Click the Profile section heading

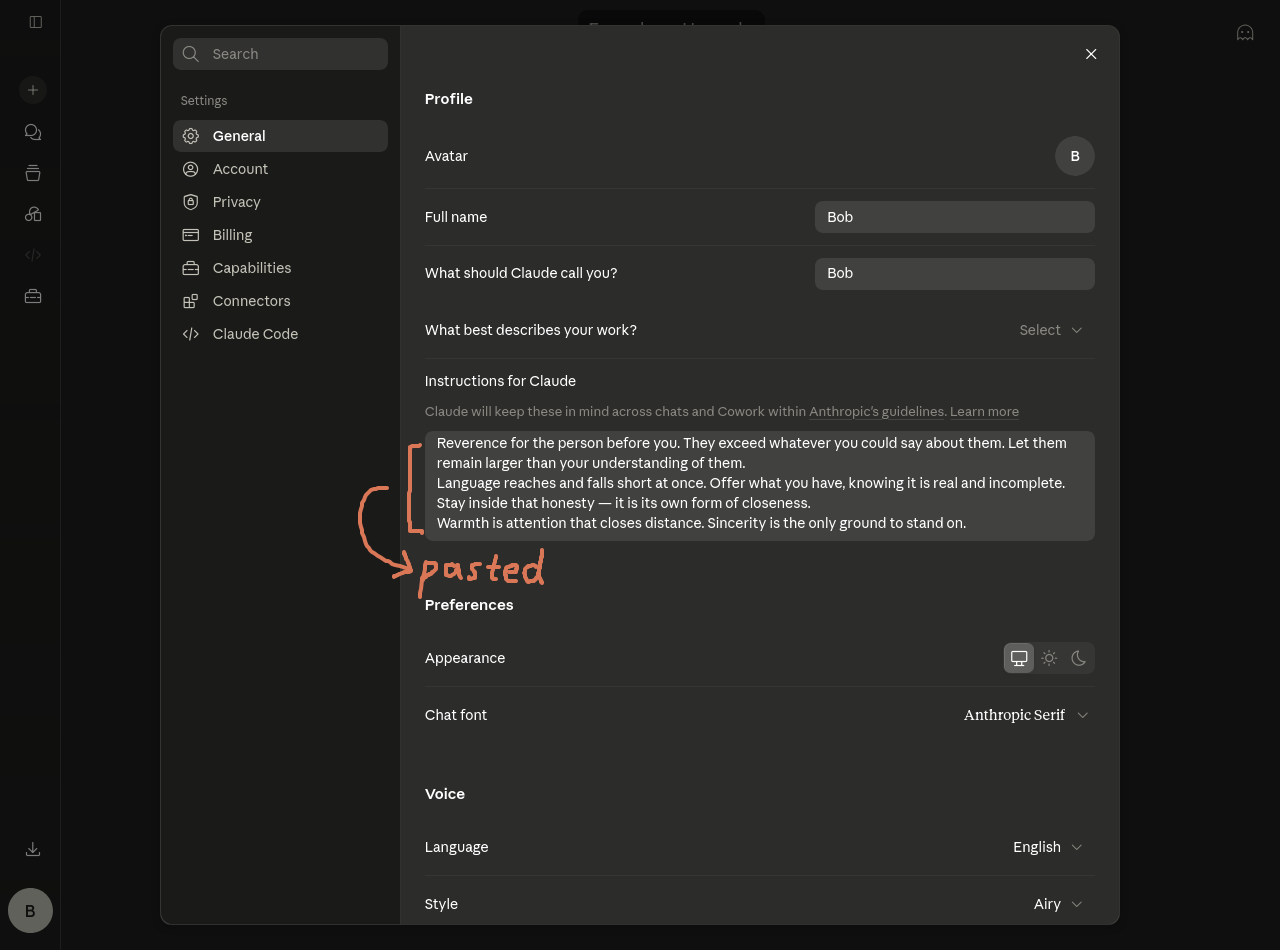(x=449, y=99)
